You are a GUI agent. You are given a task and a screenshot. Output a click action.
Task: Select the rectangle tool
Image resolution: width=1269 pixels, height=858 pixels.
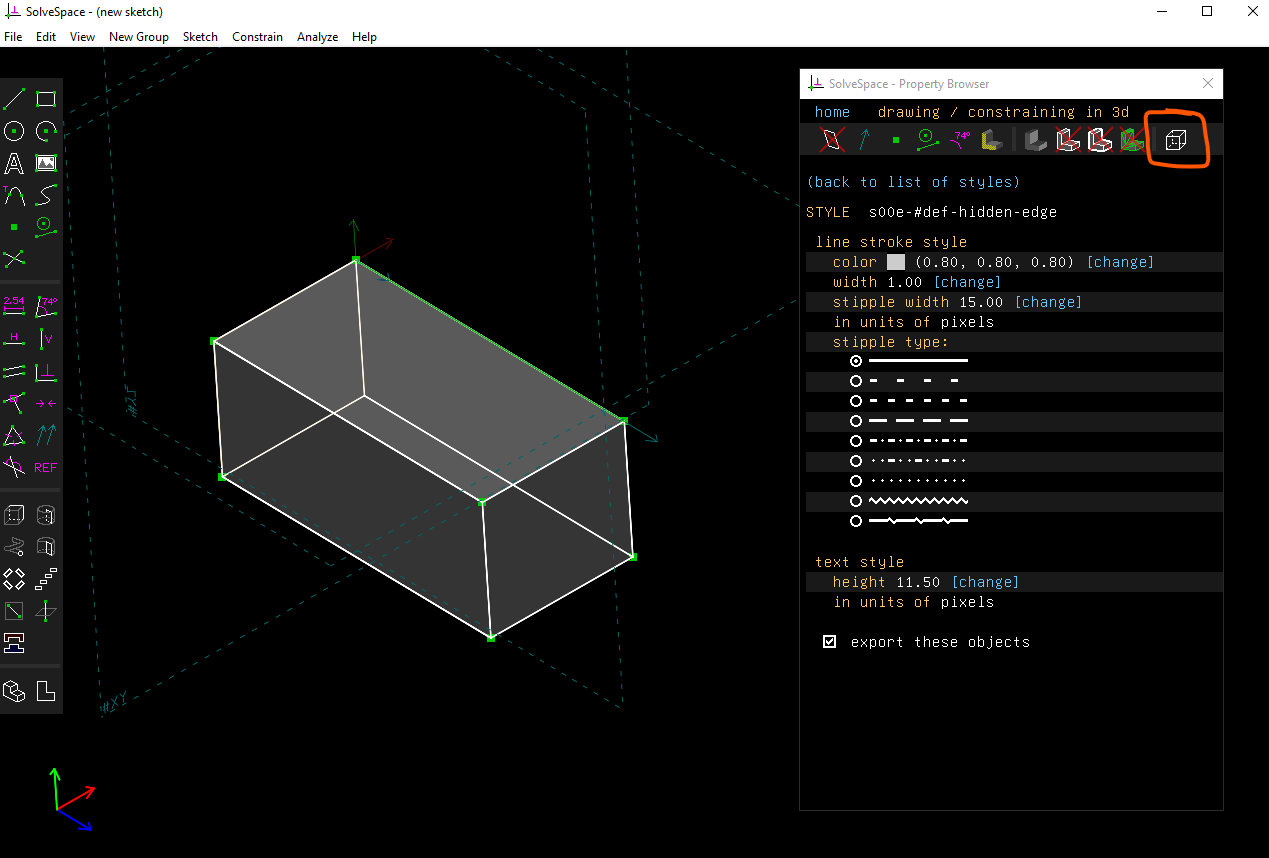pyautogui.click(x=46, y=98)
